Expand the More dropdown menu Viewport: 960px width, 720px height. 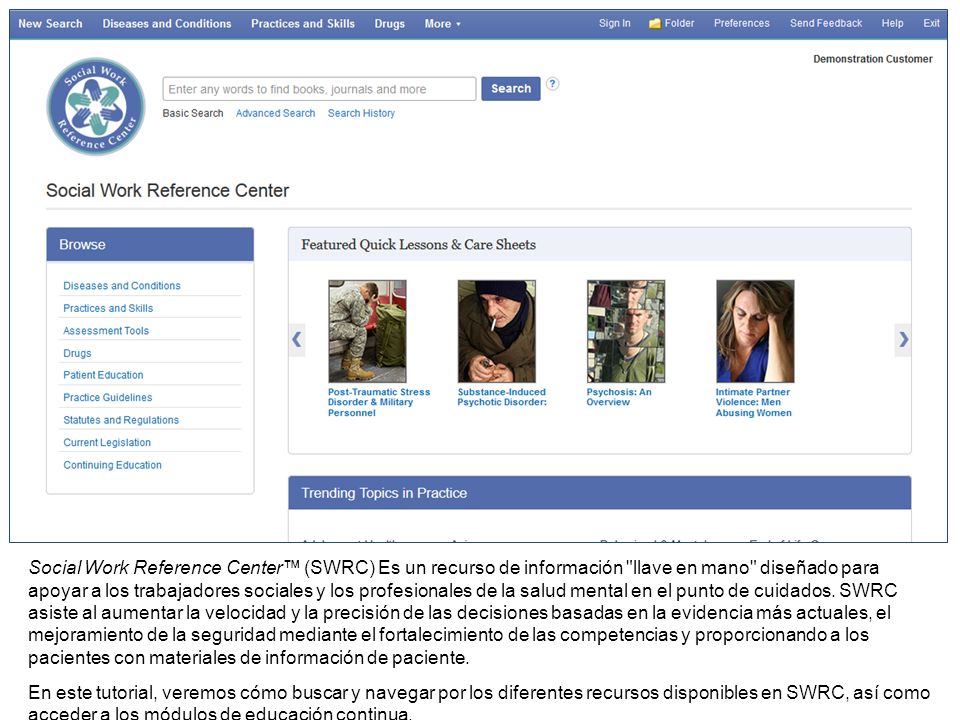click(x=443, y=24)
